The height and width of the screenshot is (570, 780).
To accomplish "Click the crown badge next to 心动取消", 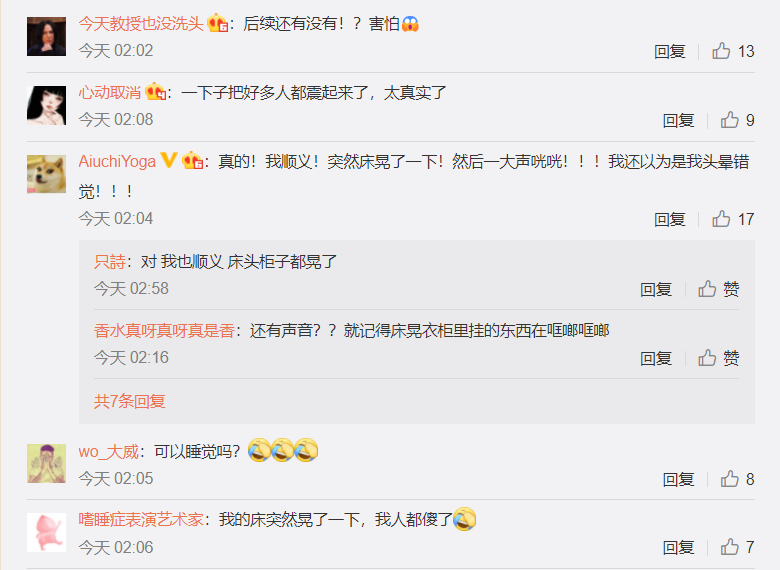I will pyautogui.click(x=155, y=92).
